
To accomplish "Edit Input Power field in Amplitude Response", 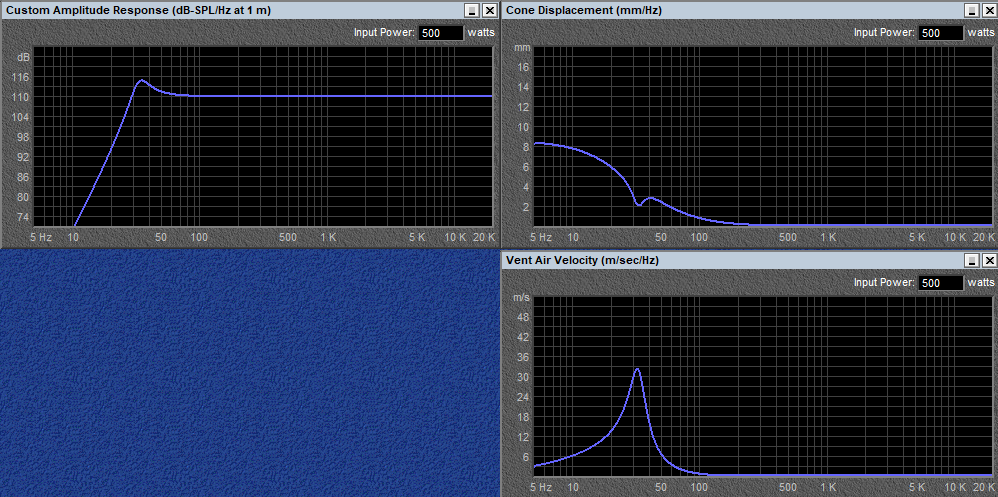I will tap(441, 33).
